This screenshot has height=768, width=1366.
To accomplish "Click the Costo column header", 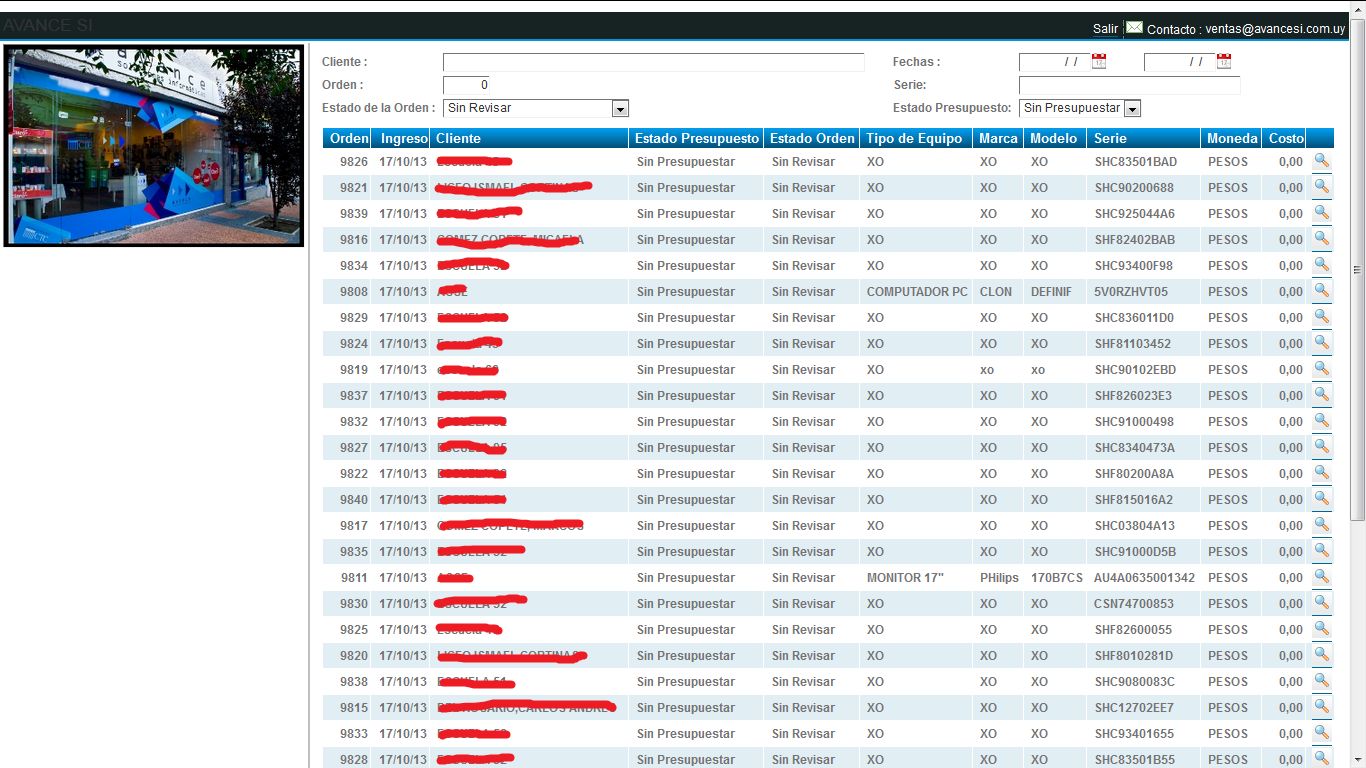I will (1285, 138).
